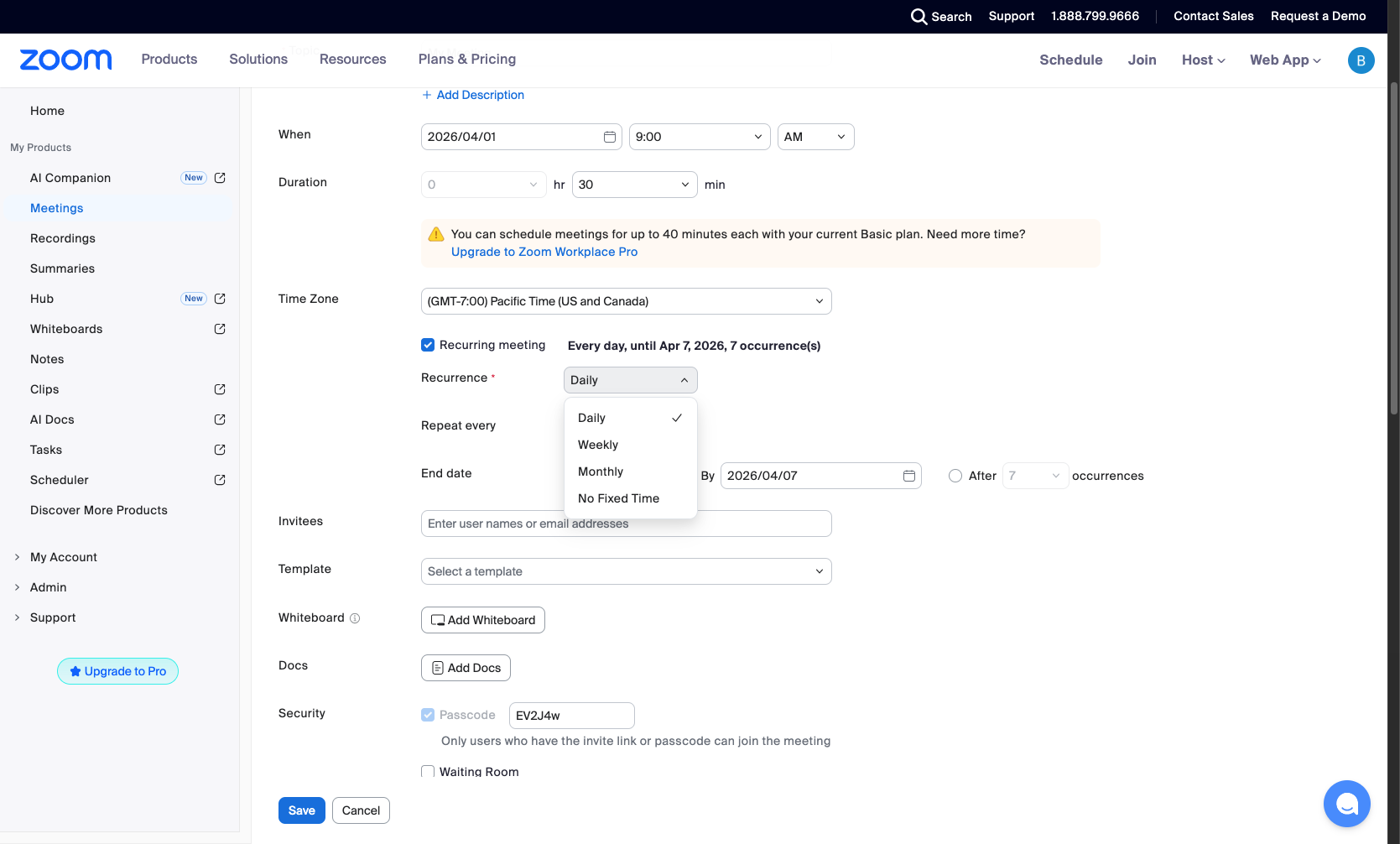Open the Products menu
Image resolution: width=1400 pixels, height=844 pixels.
[169, 60]
